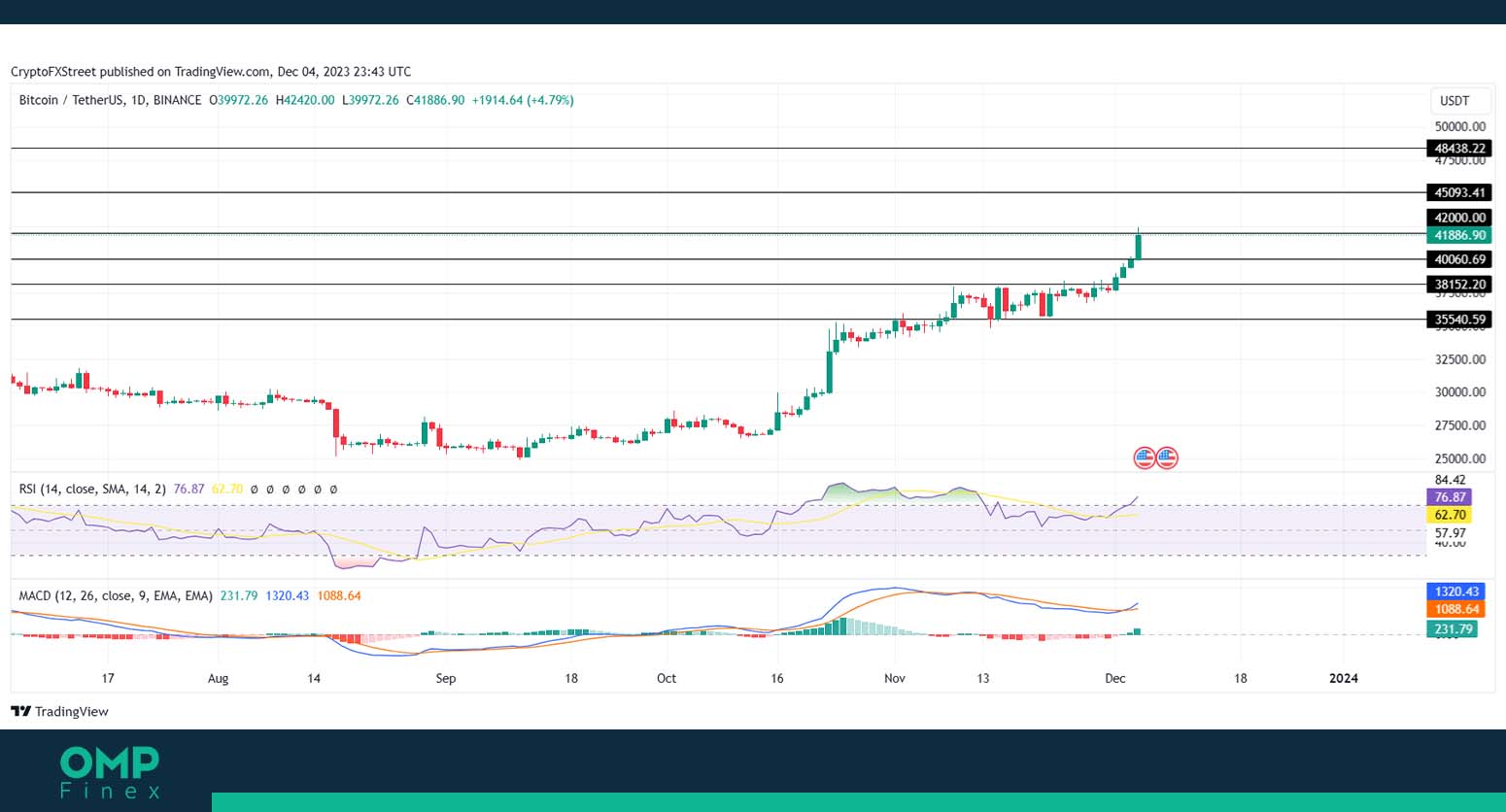
Task: Click the high value H42420.00
Action: (305, 100)
